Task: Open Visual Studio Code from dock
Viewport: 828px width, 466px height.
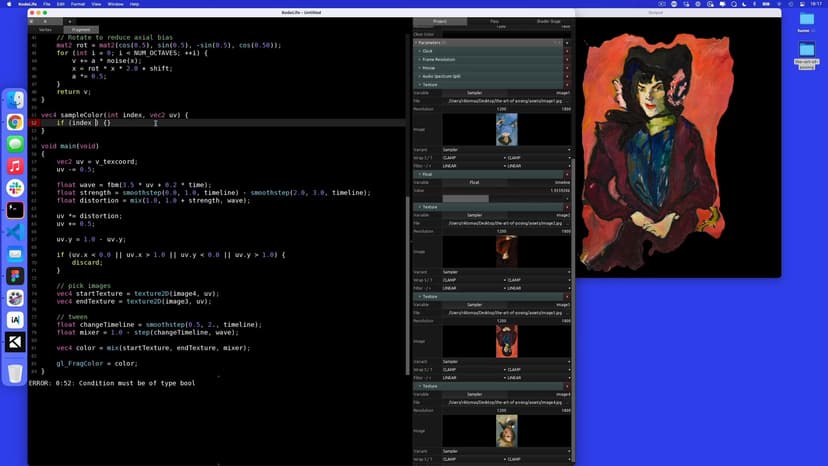Action: (15, 232)
